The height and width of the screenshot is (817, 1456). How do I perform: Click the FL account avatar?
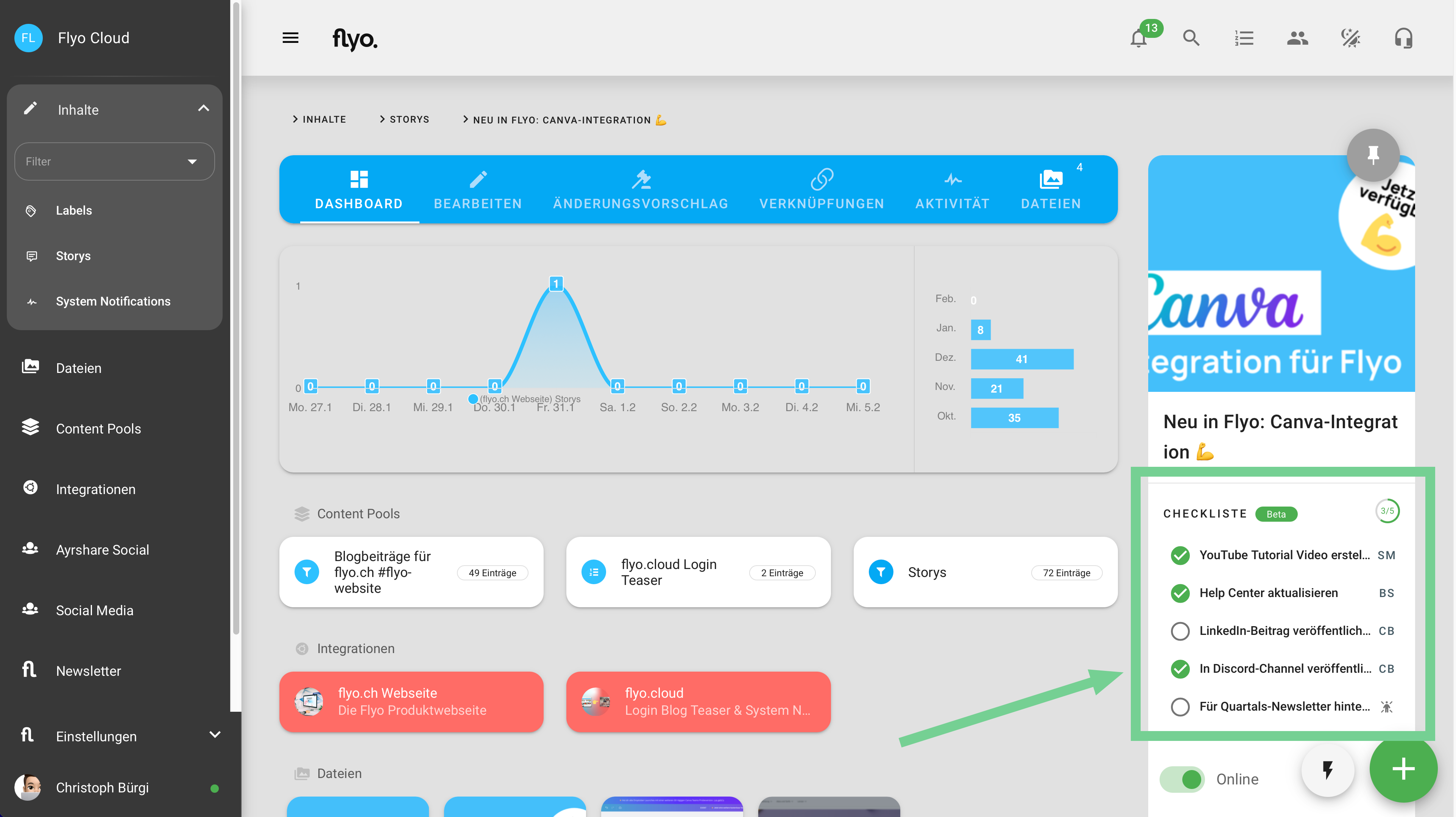(x=28, y=38)
